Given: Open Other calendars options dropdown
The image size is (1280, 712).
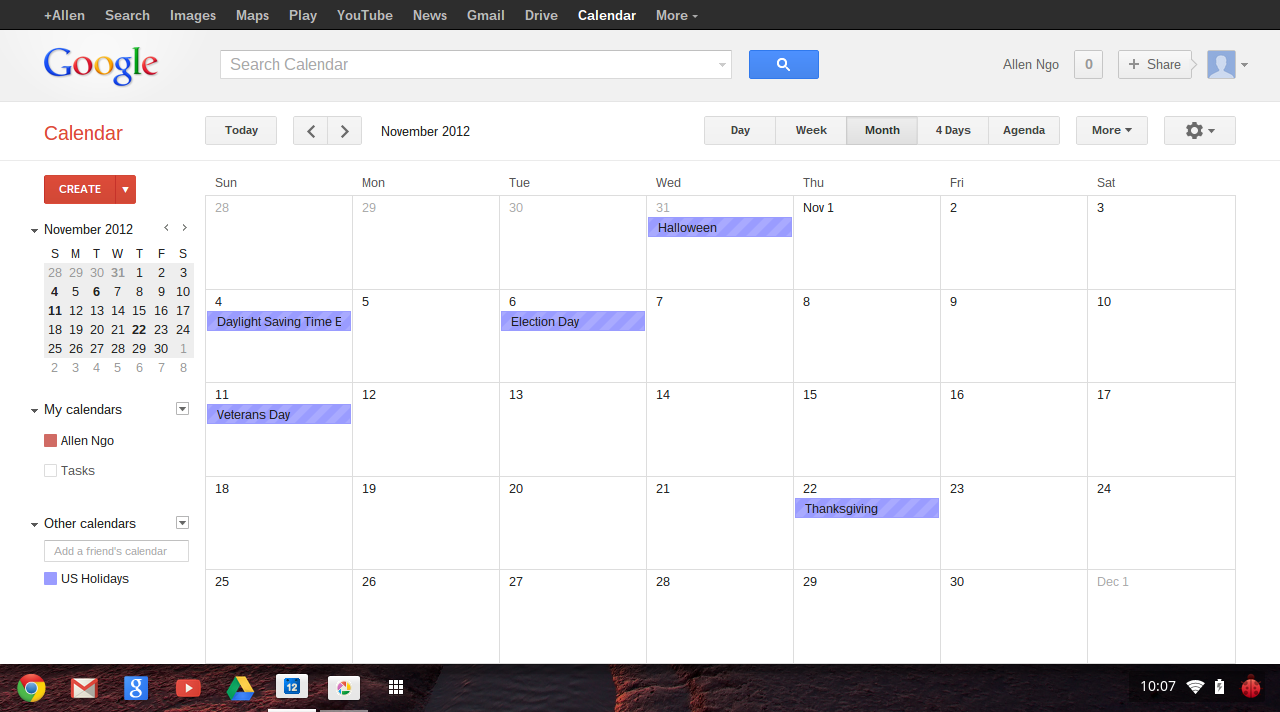Looking at the screenshot, I should [182, 523].
